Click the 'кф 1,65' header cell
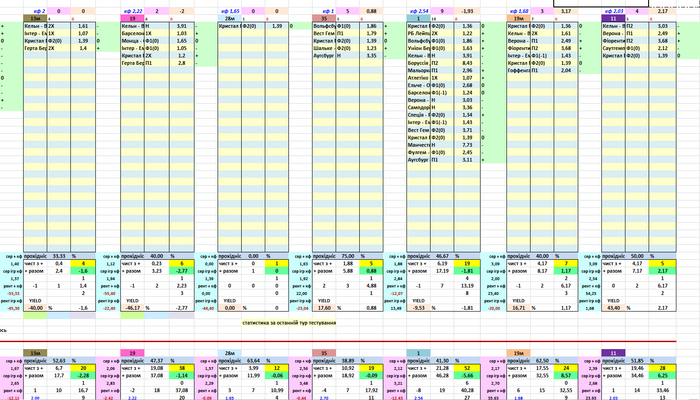 pos(230,11)
